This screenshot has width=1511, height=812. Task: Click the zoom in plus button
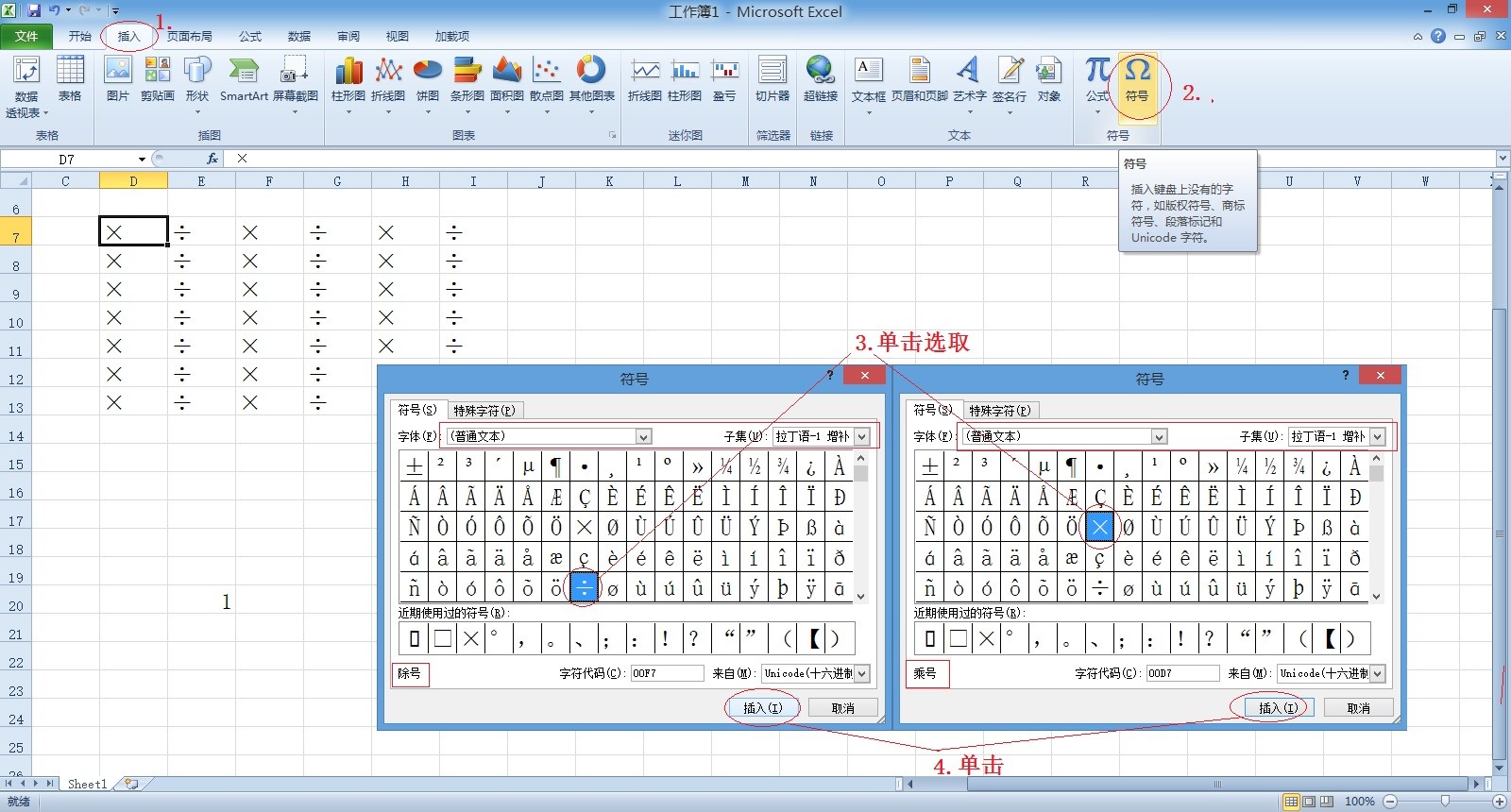[1499, 802]
